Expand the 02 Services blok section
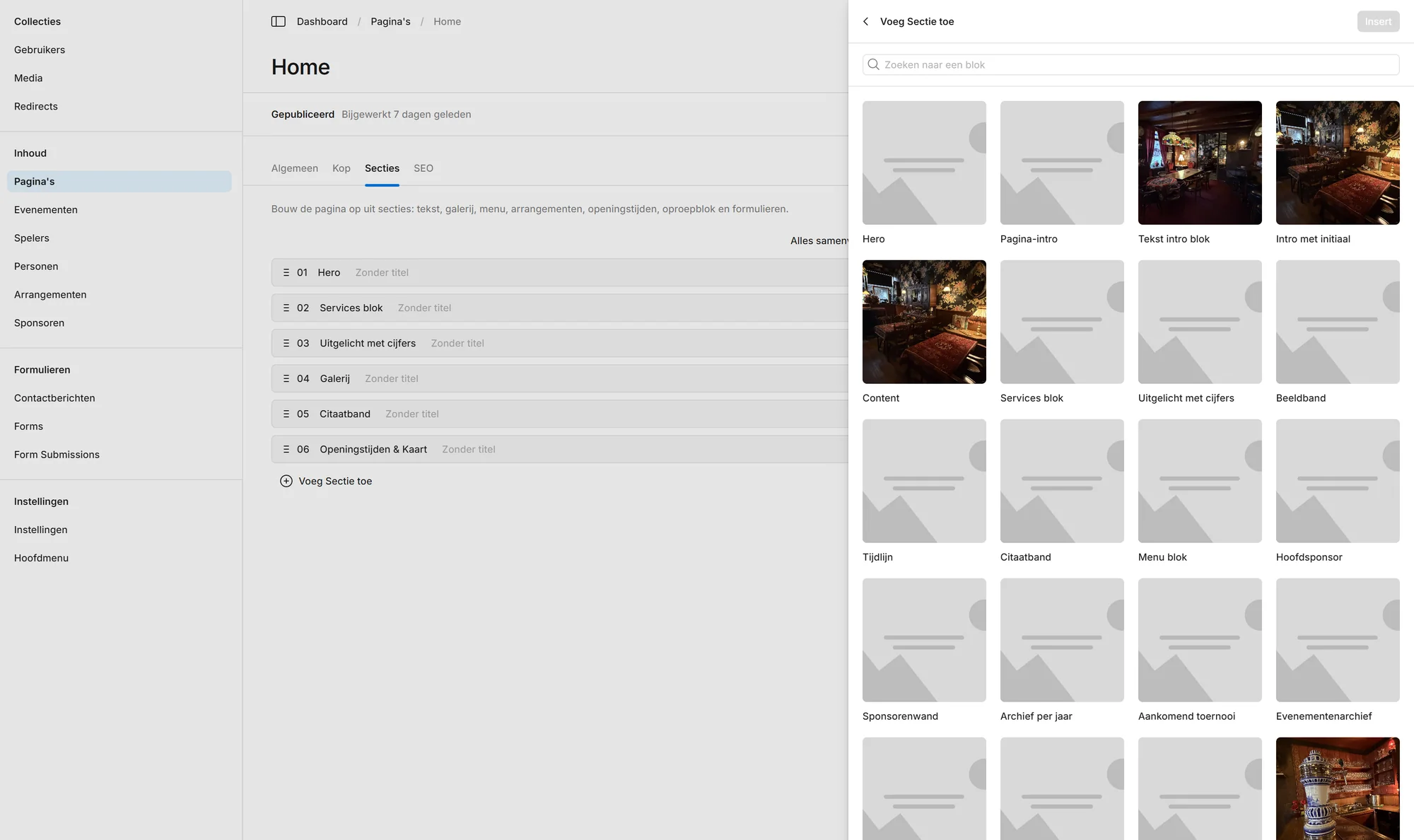1414x840 pixels. [560, 308]
